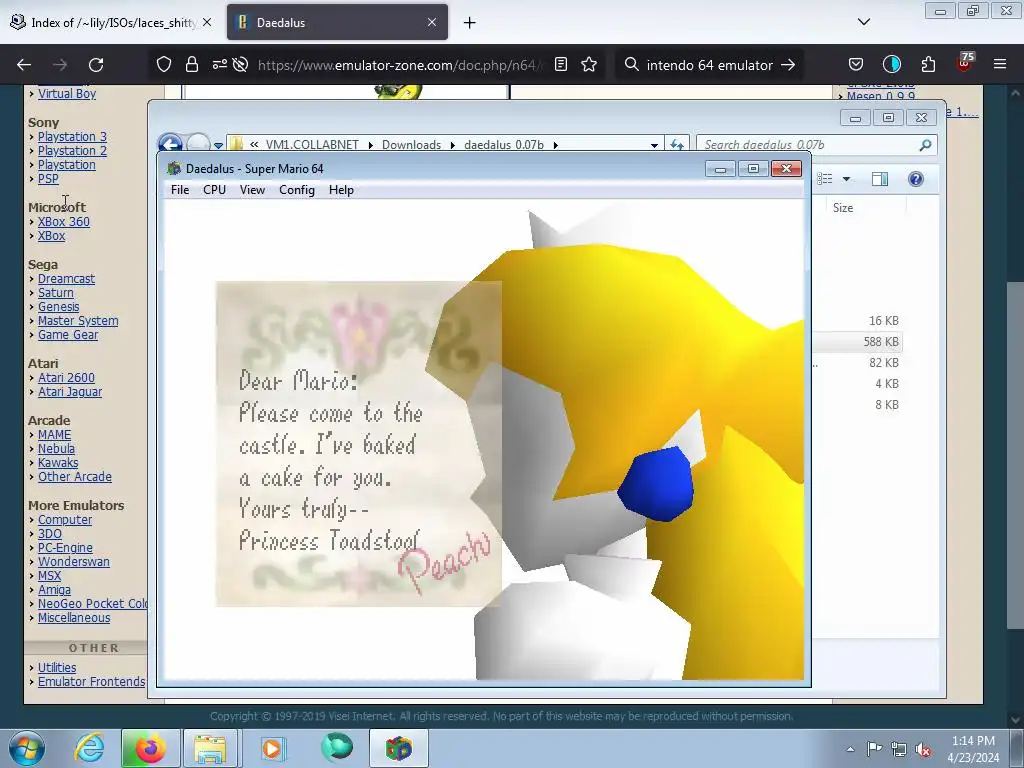Viewport: 1024px width, 768px height.
Task: Select the file row showing 16 KB
Action: (857, 321)
